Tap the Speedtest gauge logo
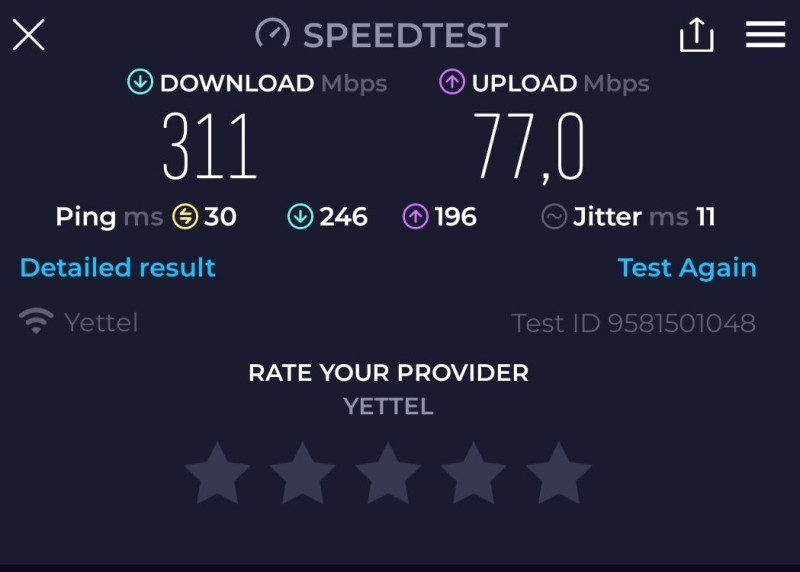 272,34
